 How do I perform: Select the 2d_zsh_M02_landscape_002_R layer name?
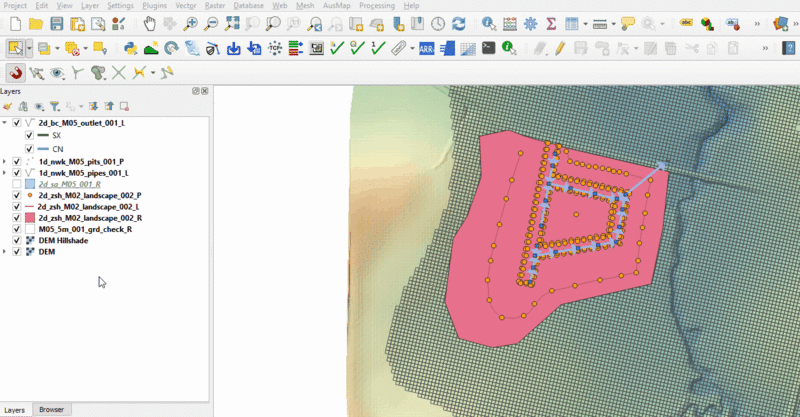tap(90, 218)
